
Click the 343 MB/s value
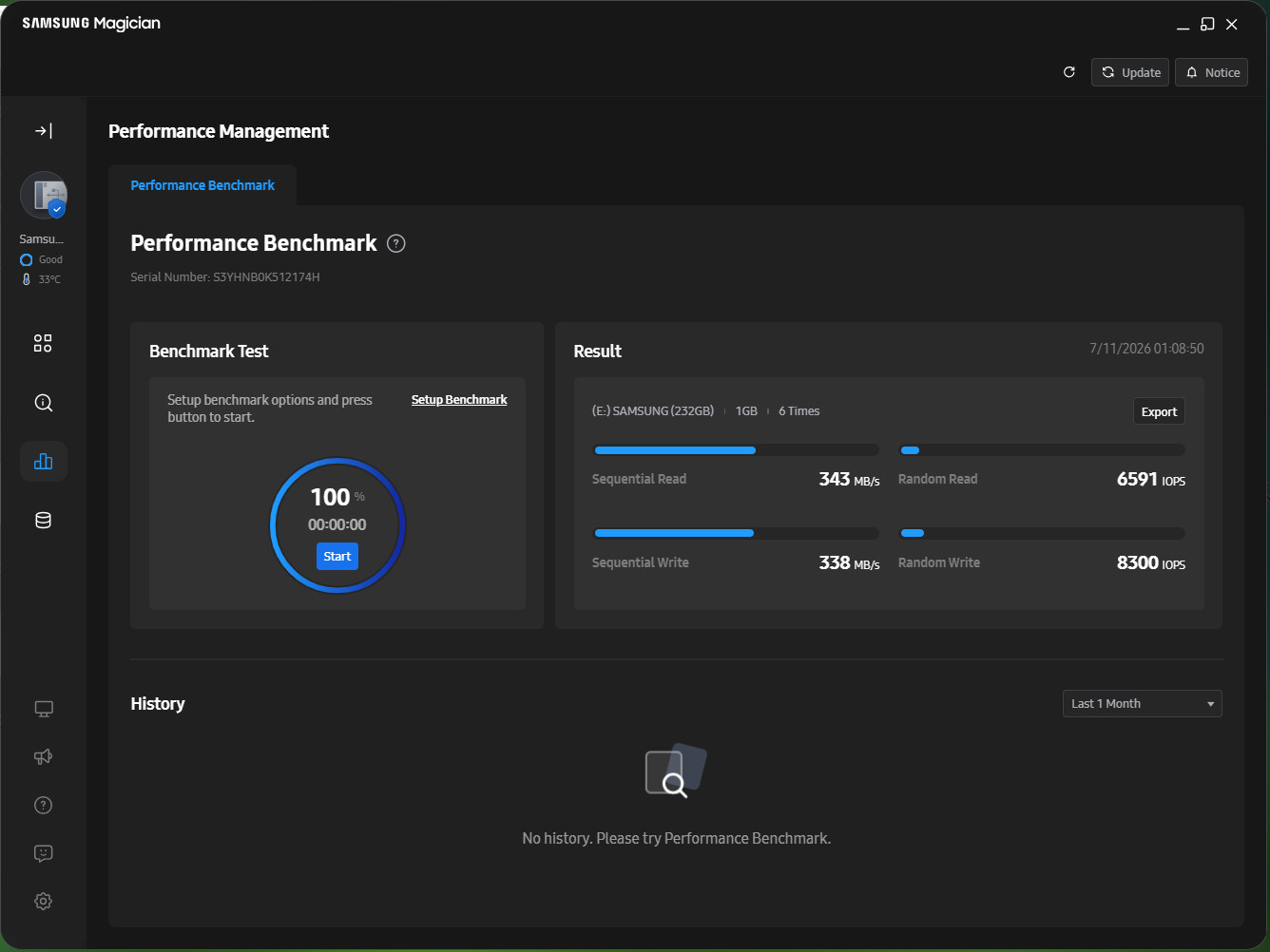849,480
